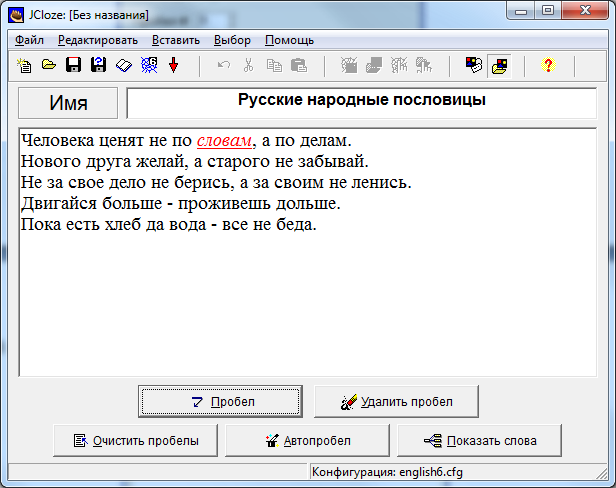Open the Редактировать menu
Image resolution: width=616 pixels, height=488 pixels.
[98, 40]
